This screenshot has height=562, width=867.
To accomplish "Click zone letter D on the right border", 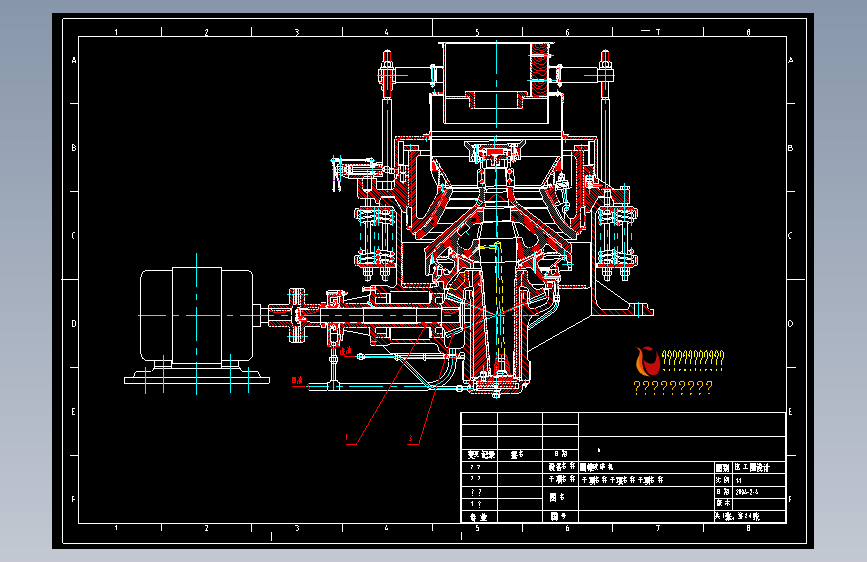I will click(790, 324).
